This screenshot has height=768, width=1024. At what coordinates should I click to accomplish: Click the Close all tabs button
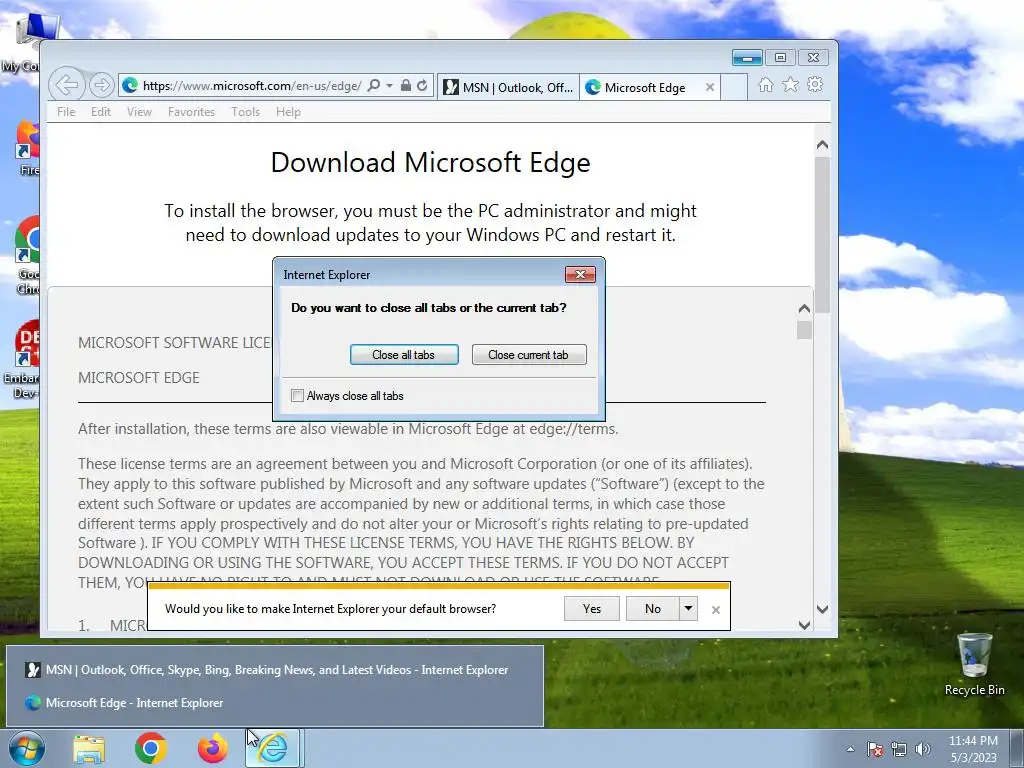click(404, 355)
